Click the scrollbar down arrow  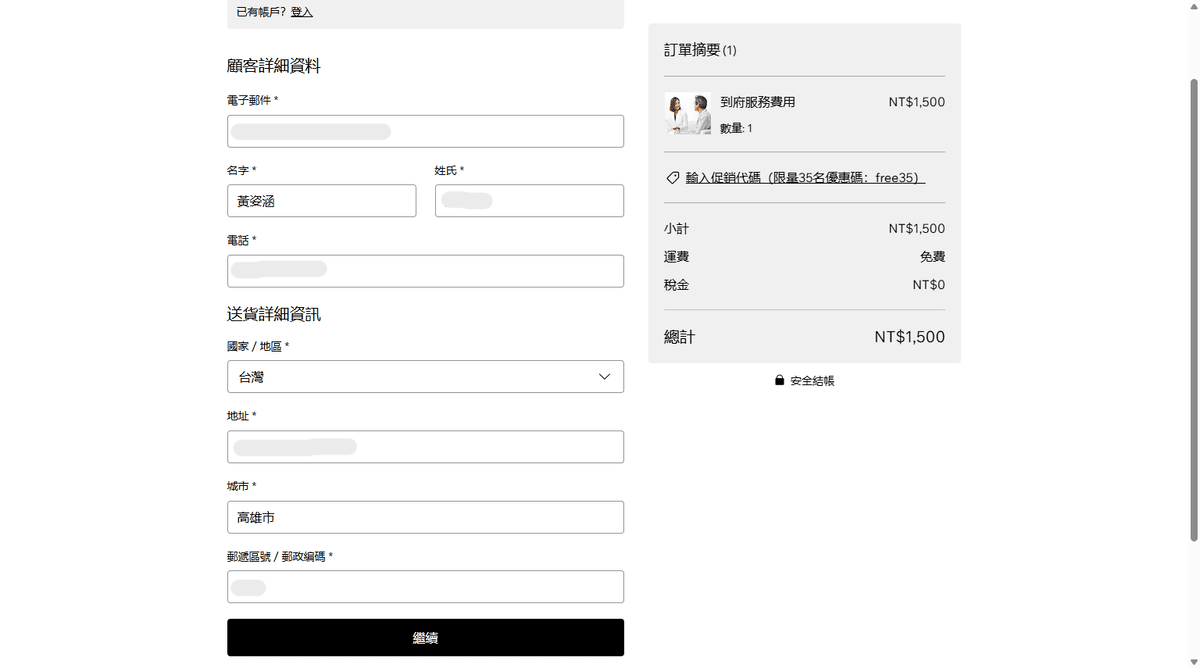click(x=1192, y=661)
